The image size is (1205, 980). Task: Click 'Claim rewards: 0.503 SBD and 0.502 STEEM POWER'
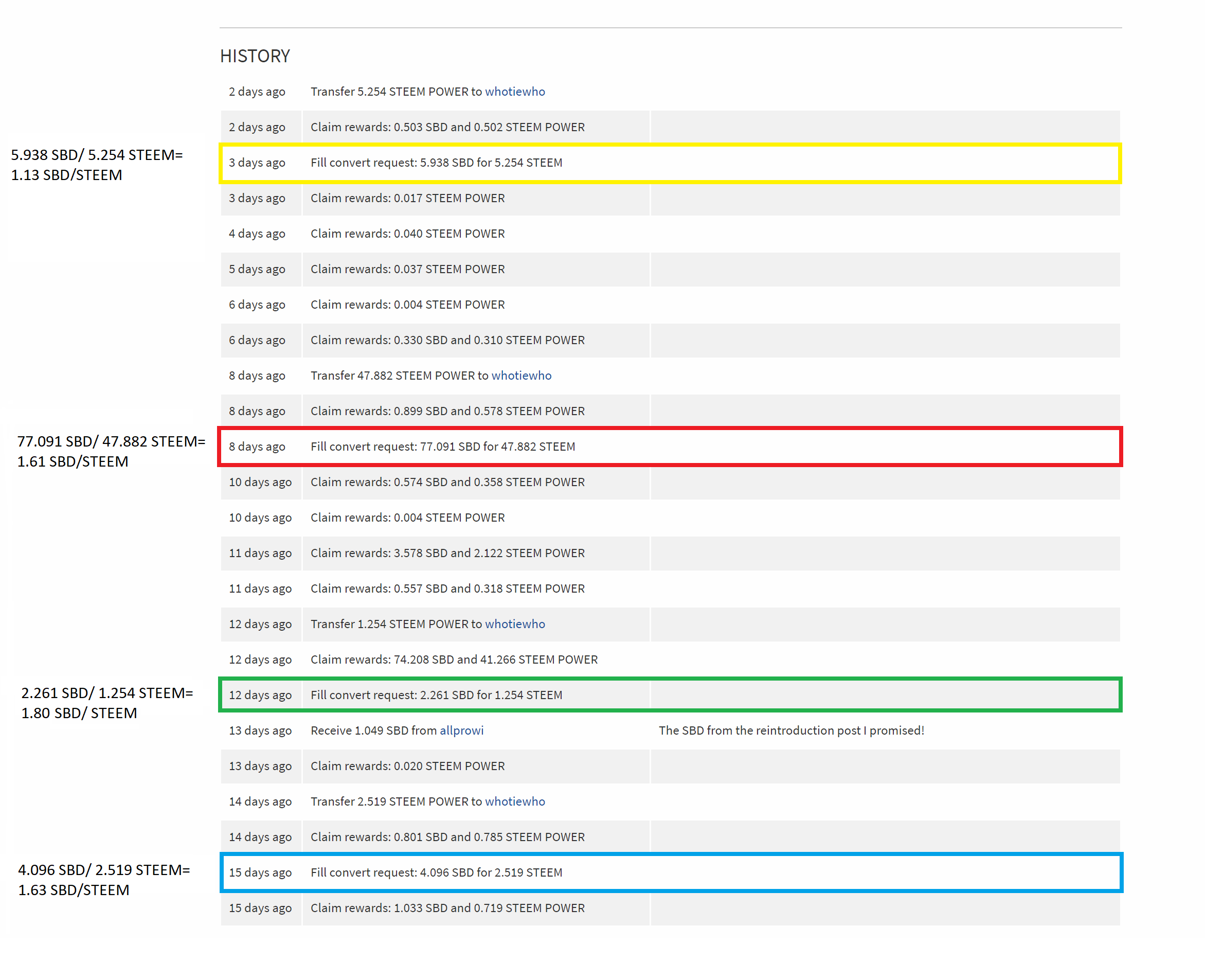tap(447, 127)
